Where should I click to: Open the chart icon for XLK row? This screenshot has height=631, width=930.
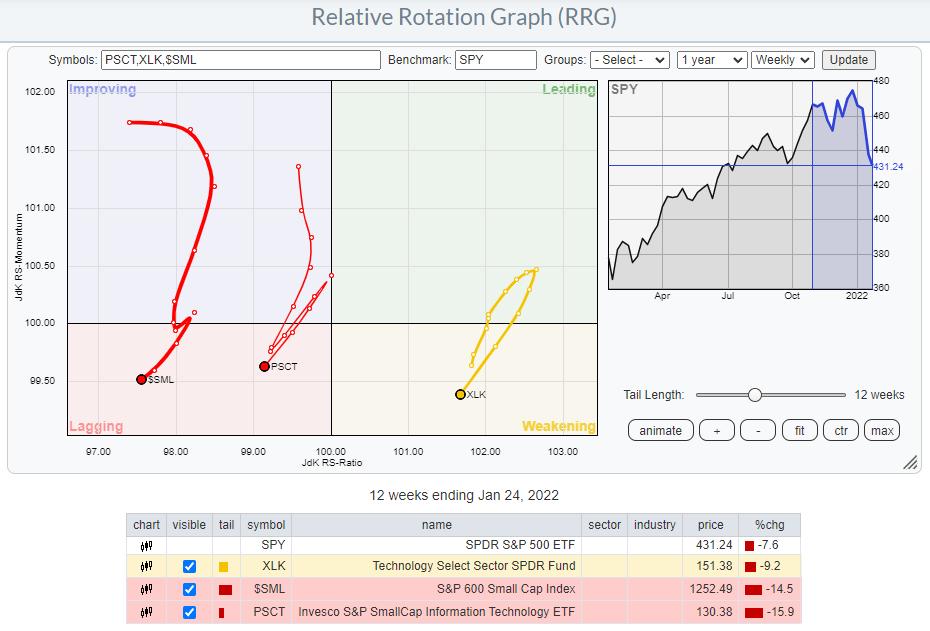coord(147,567)
